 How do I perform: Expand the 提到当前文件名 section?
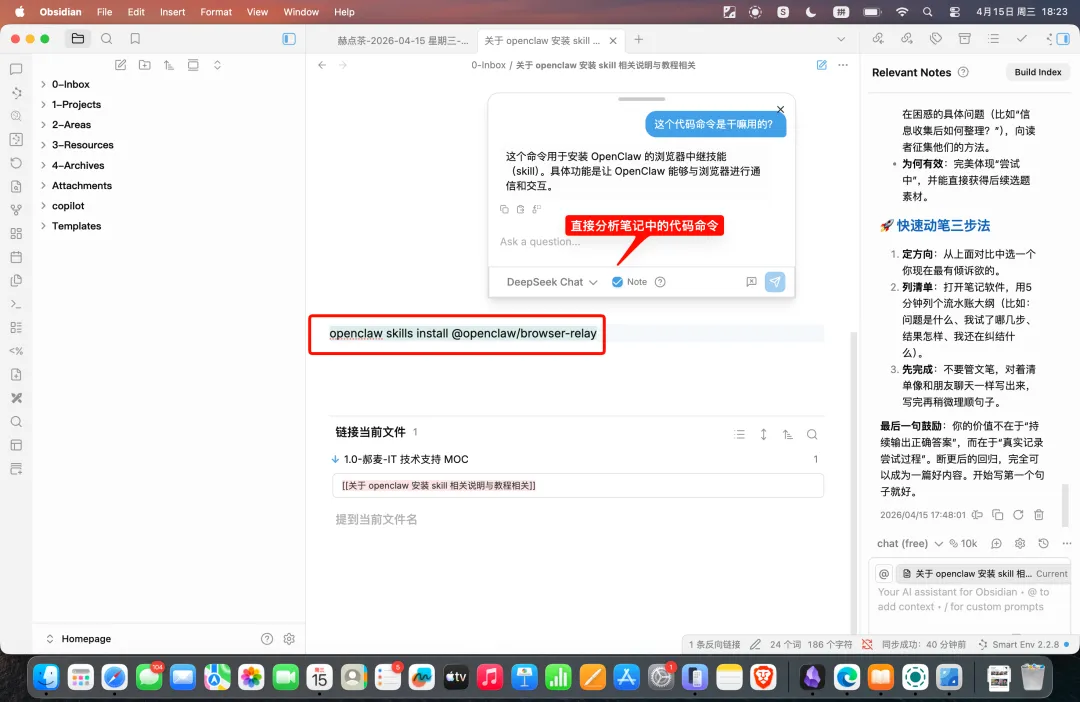tap(376, 519)
